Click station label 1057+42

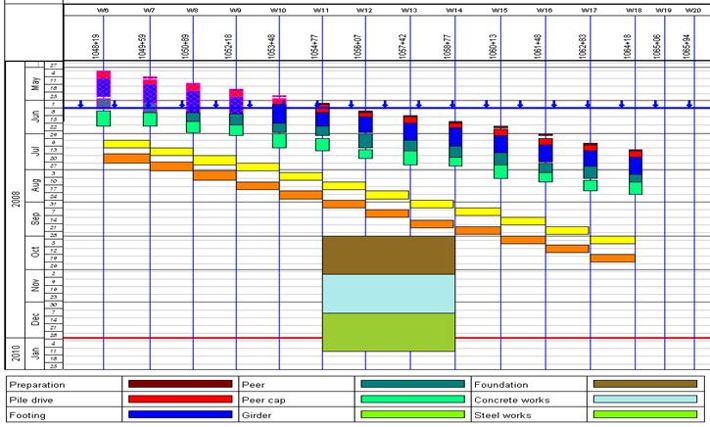pyautogui.click(x=403, y=46)
